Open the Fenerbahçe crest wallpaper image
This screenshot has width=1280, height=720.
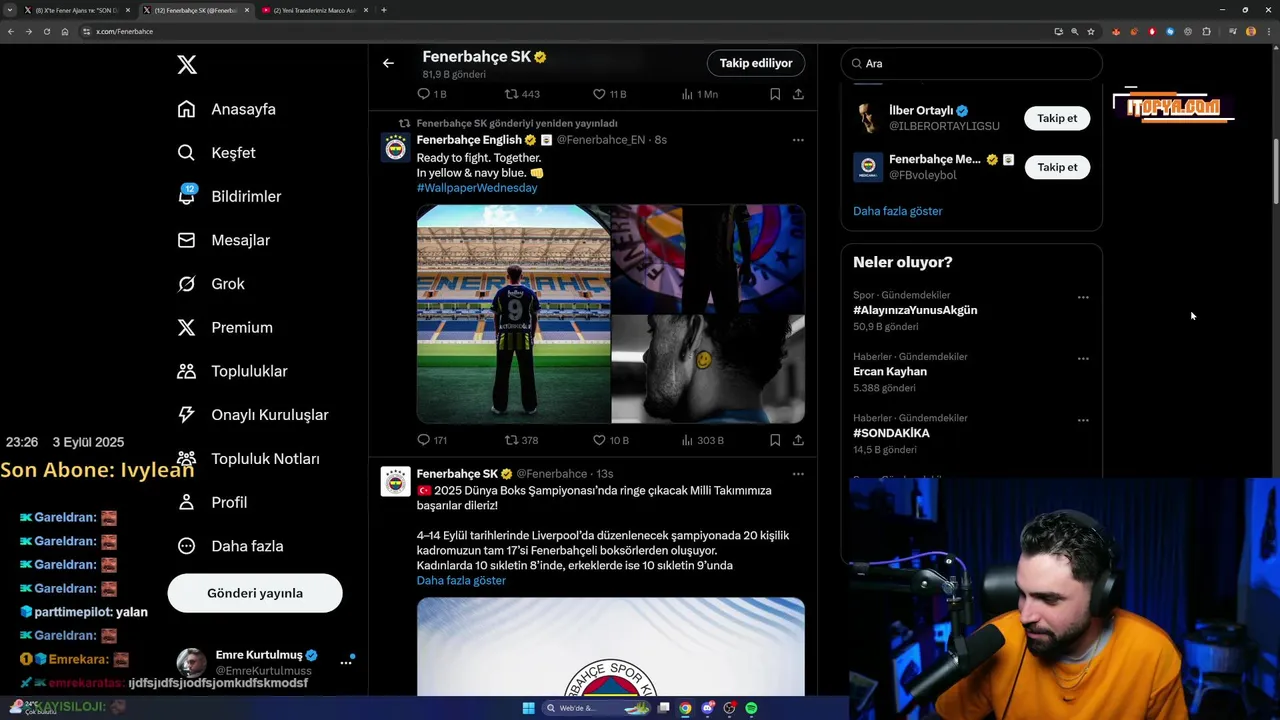708,259
